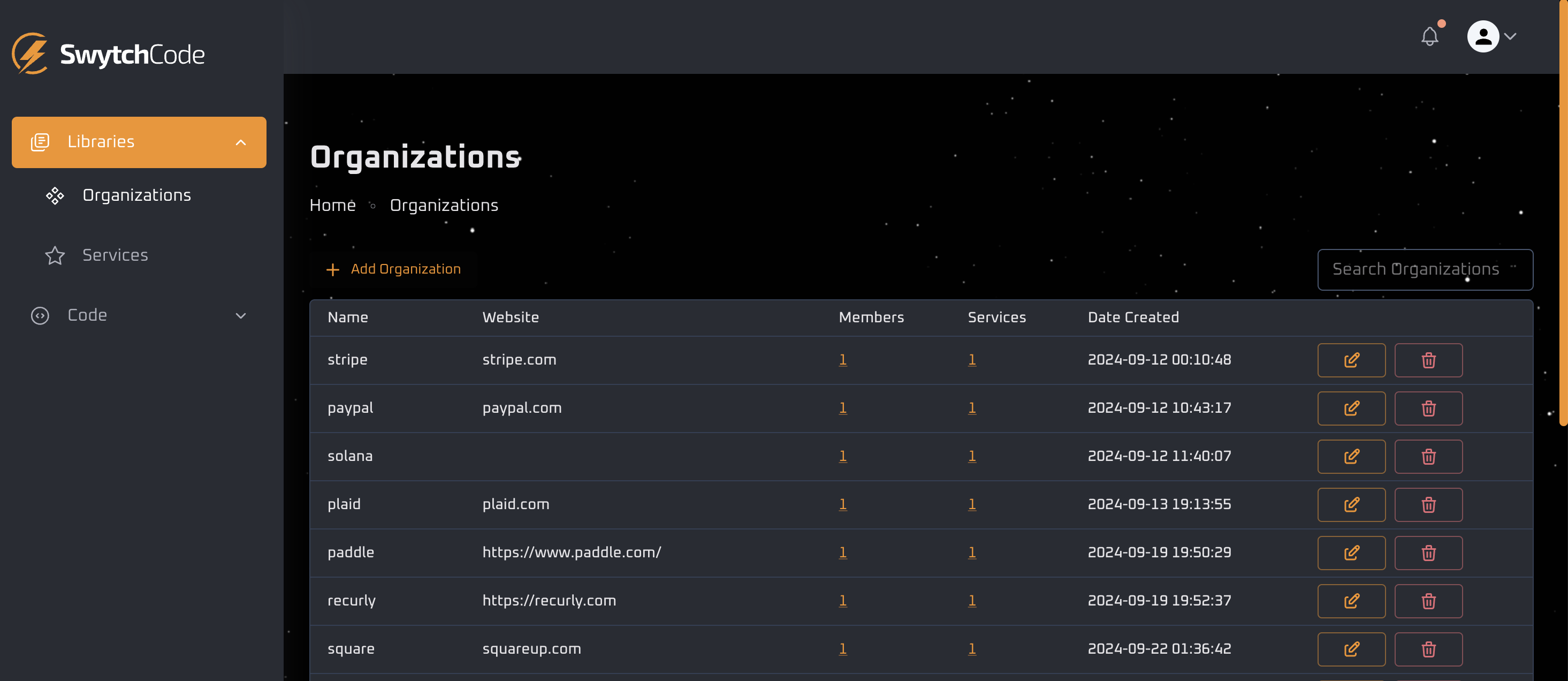Image resolution: width=1568 pixels, height=681 pixels.
Task: Click the https://www.paddle.com/ website cell
Action: click(x=572, y=552)
